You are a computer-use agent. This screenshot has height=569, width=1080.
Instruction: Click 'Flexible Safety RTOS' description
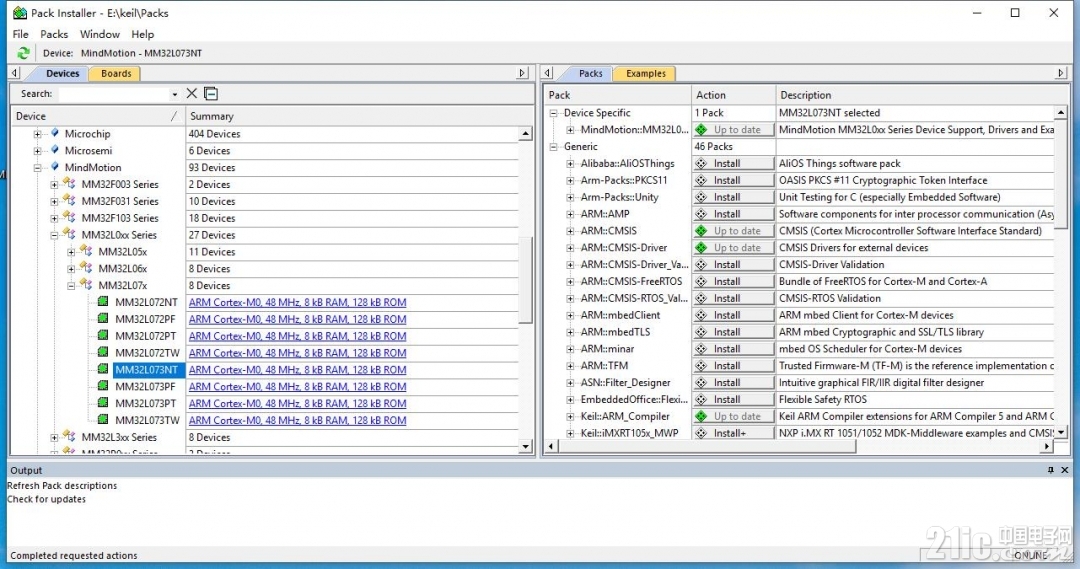pos(822,399)
